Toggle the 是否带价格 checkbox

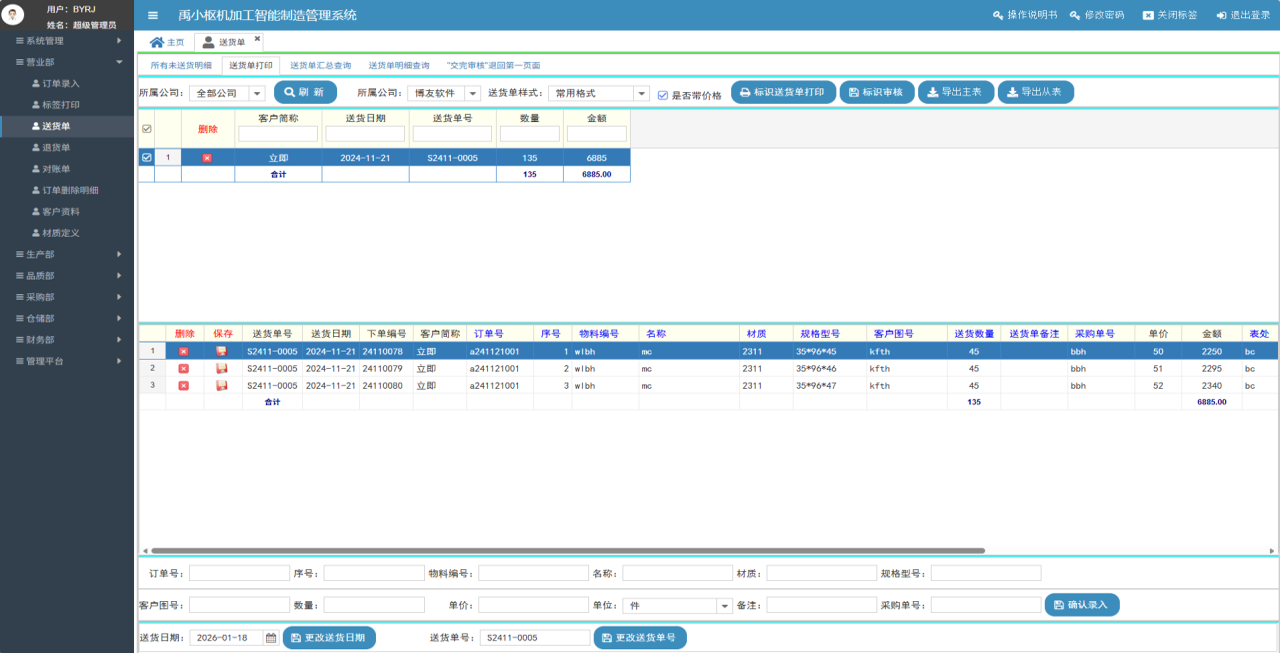click(x=662, y=95)
